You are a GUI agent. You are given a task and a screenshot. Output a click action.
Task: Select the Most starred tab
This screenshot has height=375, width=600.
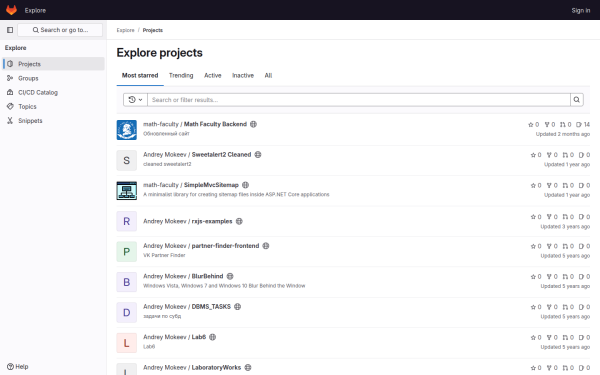tap(140, 75)
